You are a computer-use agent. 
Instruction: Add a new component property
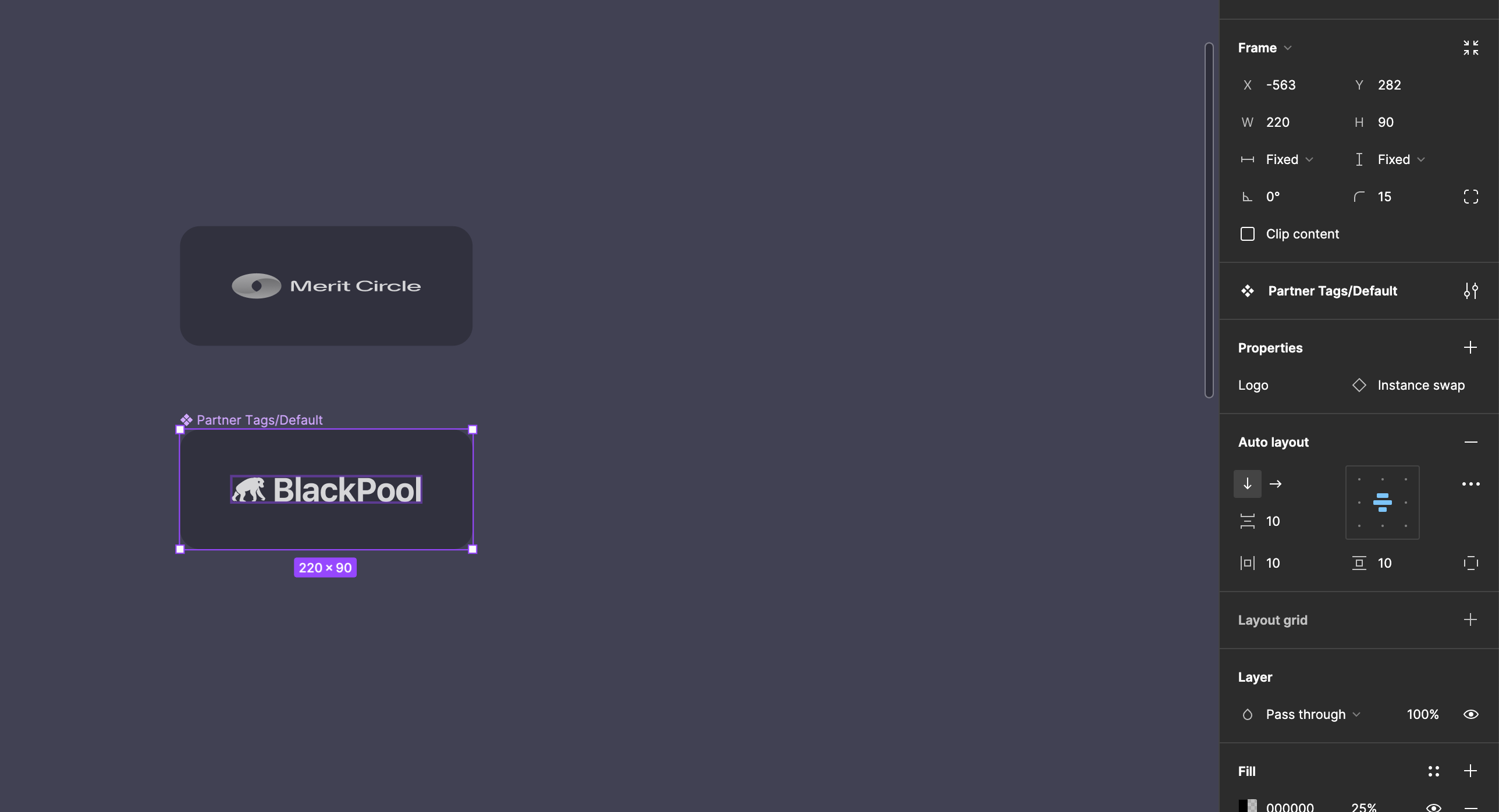coord(1470,347)
